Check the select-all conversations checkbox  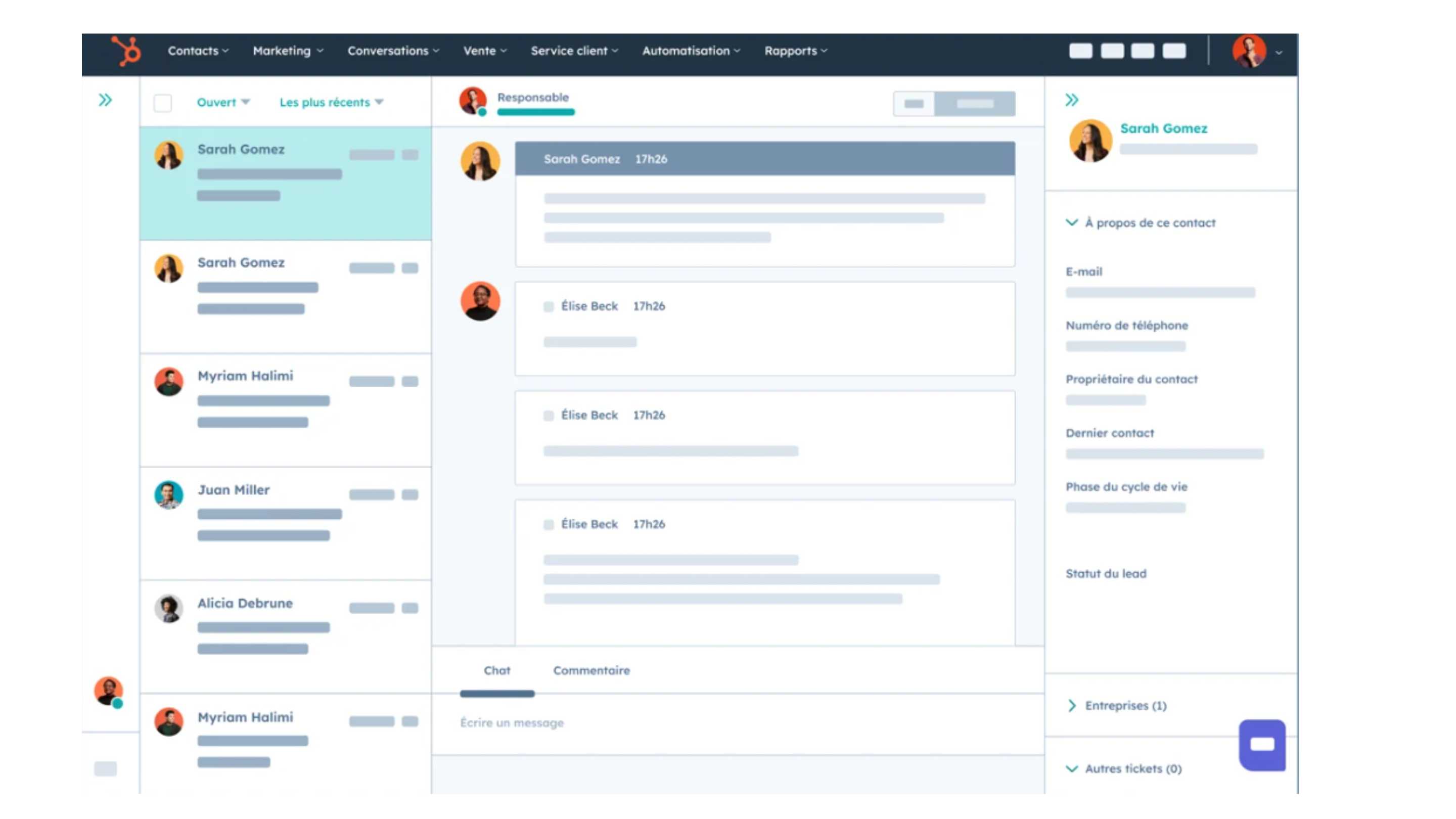coord(163,103)
